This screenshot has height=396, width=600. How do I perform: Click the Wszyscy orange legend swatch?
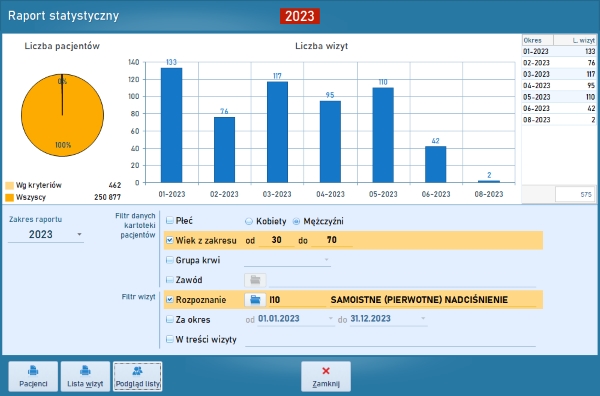point(10,198)
